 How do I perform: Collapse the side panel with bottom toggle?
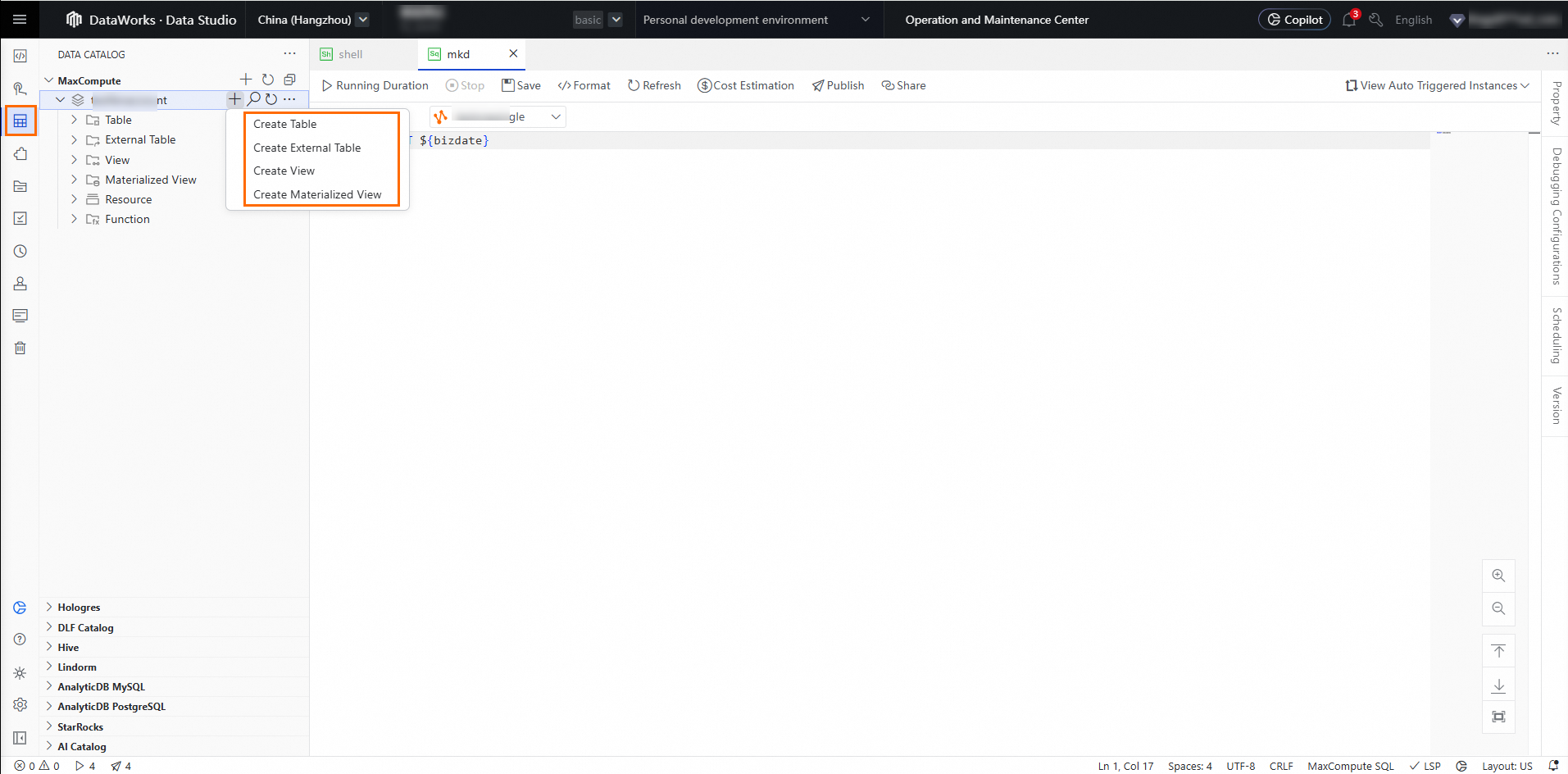pos(20,738)
